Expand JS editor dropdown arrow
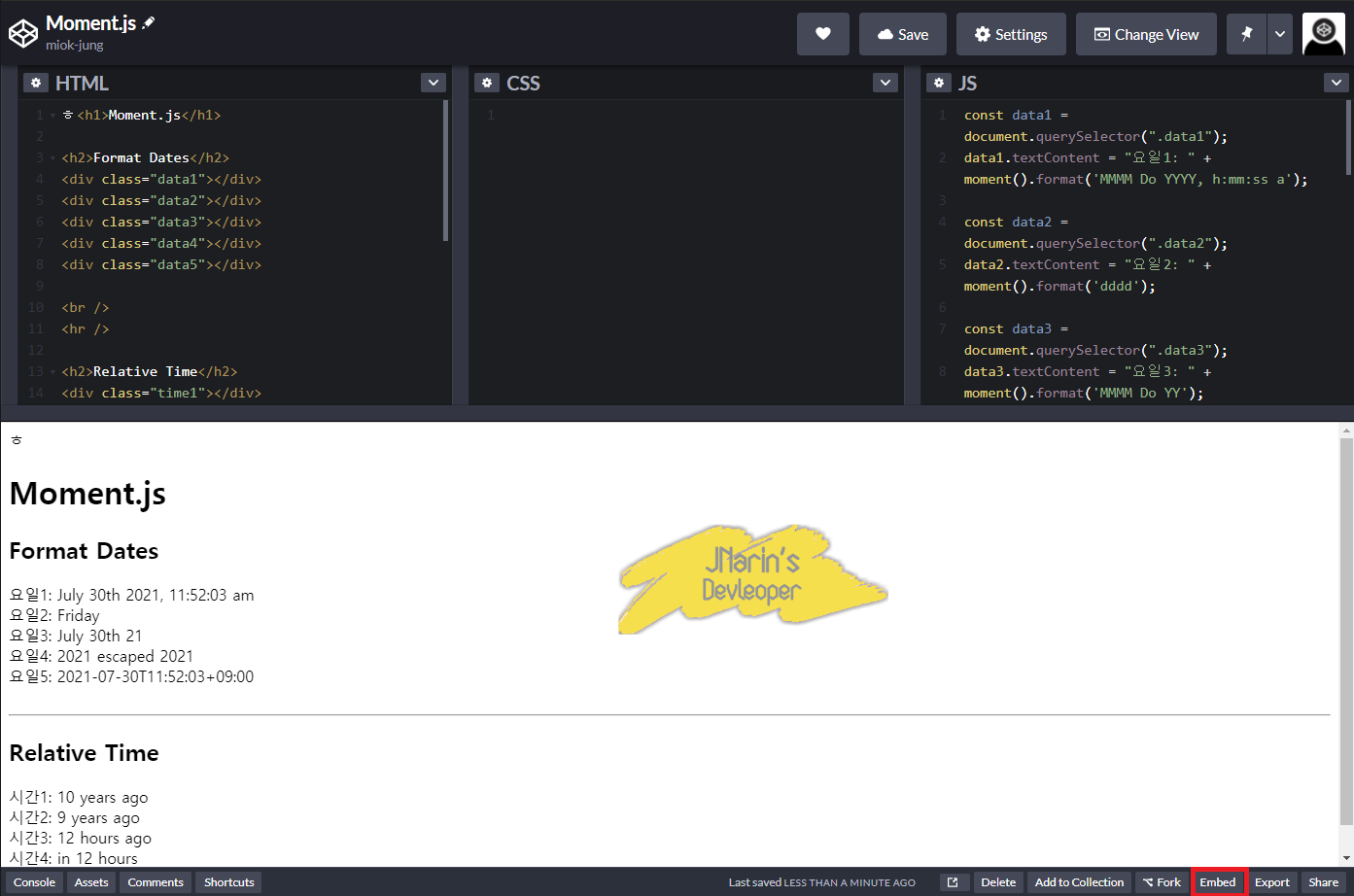 click(x=1337, y=83)
